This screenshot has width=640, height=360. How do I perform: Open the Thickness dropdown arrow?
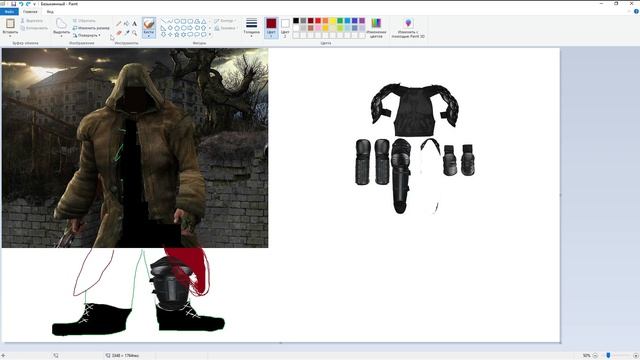[x=251, y=36]
